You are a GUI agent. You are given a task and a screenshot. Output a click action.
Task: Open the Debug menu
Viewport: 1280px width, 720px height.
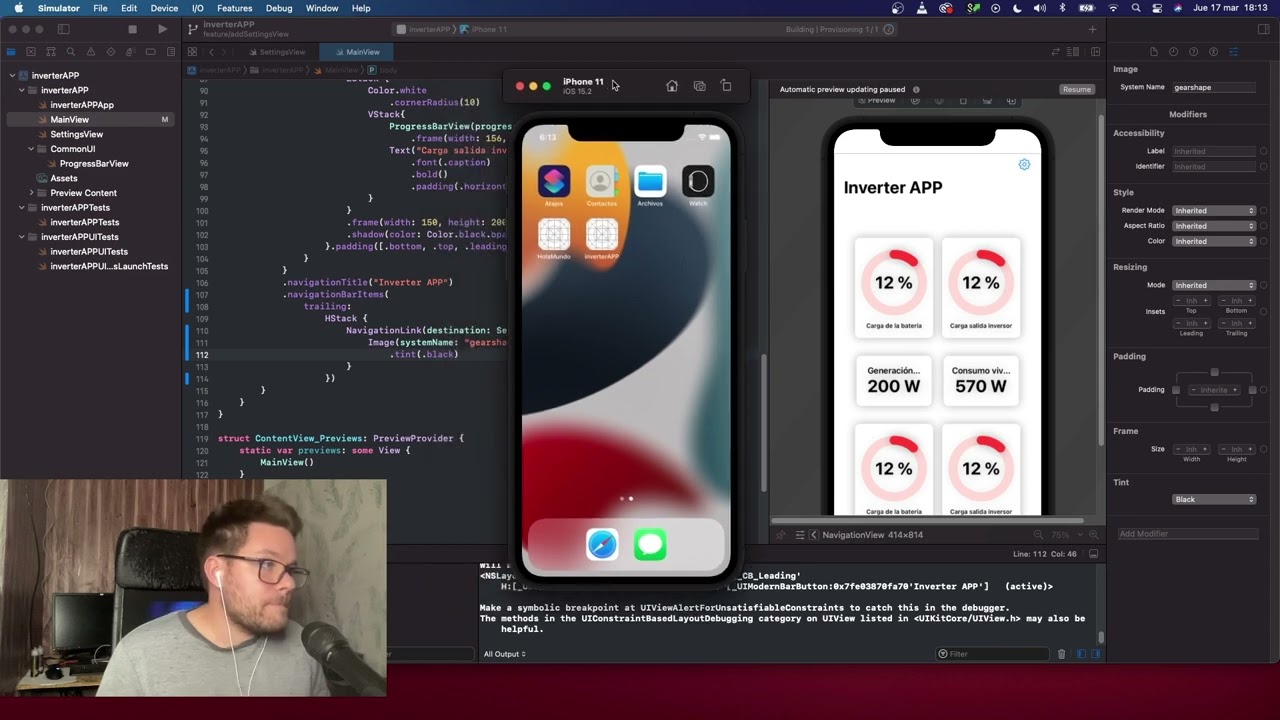[279, 8]
